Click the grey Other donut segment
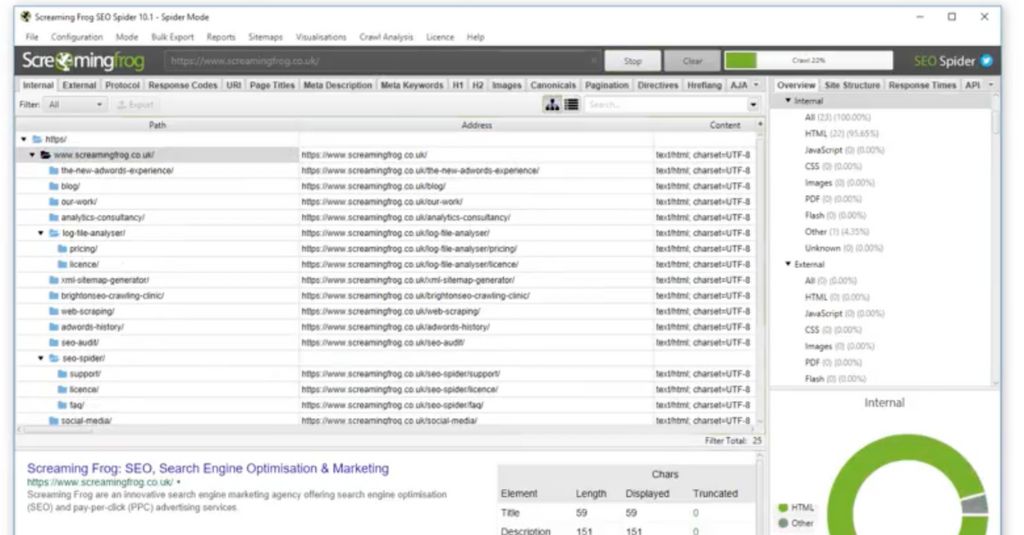The height and width of the screenshot is (535, 1024). 974,504
